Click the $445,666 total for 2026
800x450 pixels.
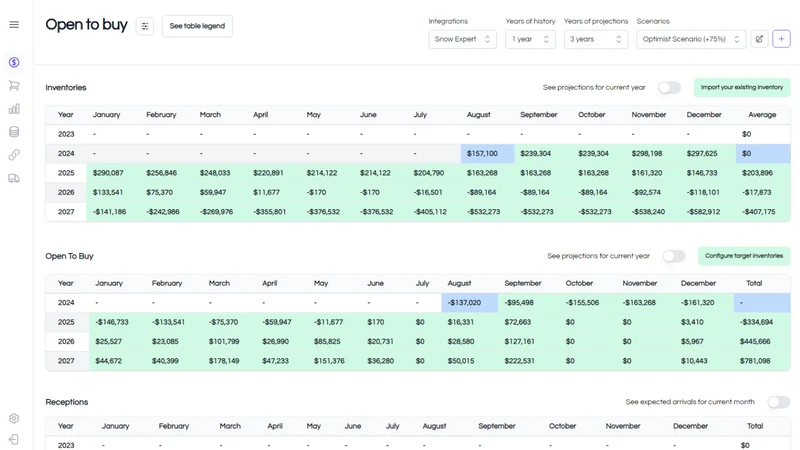tap(762, 341)
